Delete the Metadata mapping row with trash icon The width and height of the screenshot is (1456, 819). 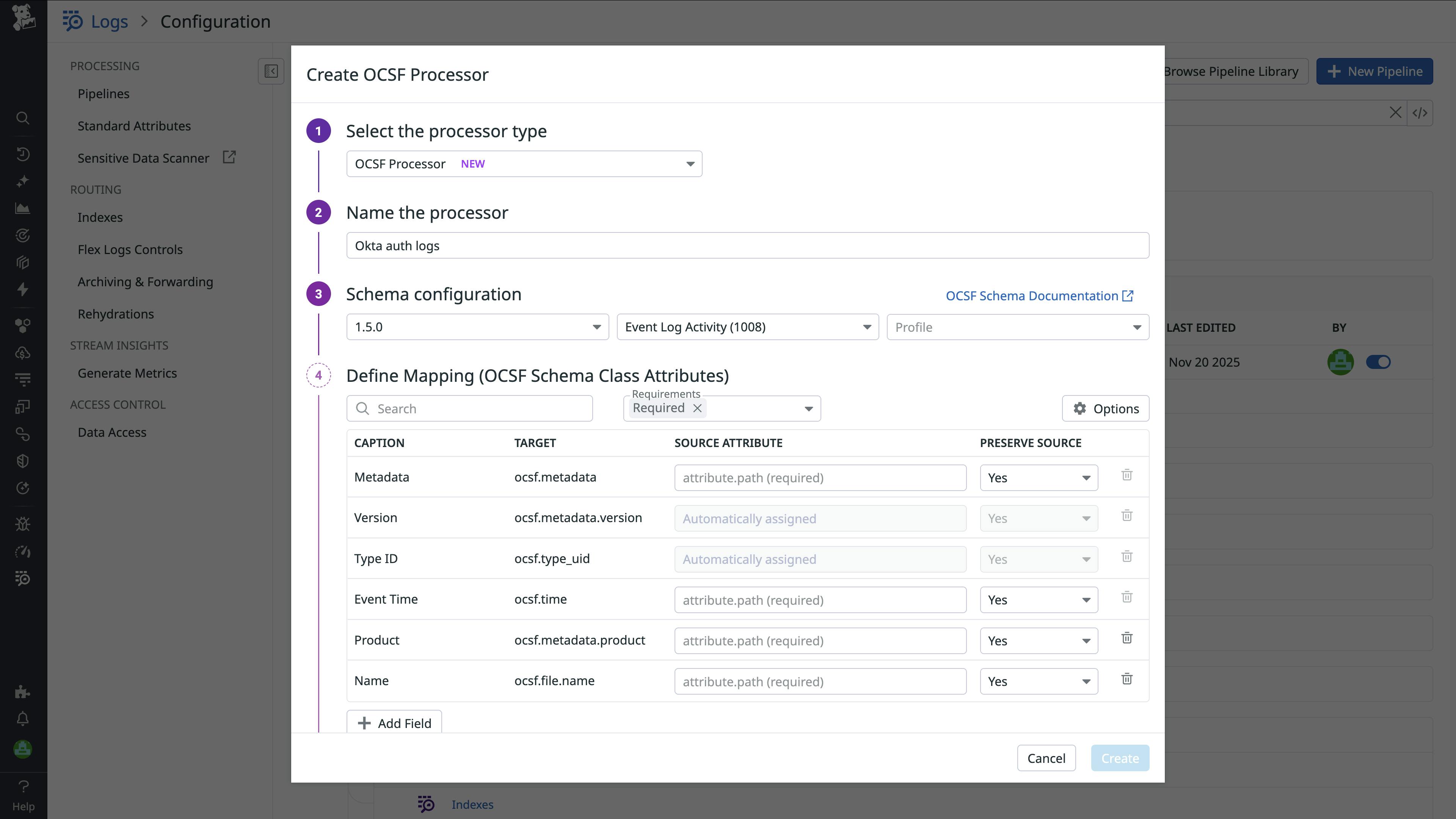[x=1127, y=475]
